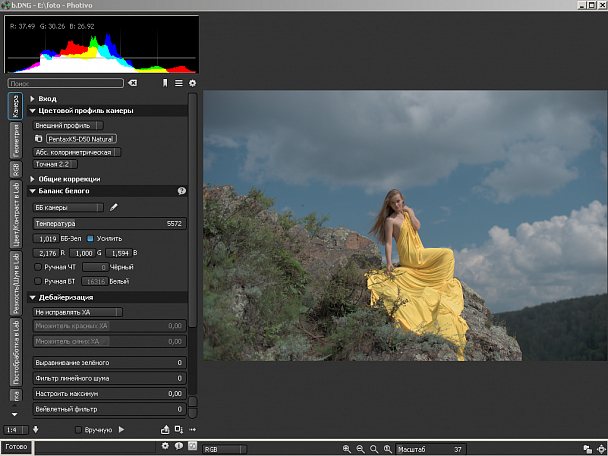The width and height of the screenshot is (608, 456).
Task: Click the Настроить максимум slider
Action: 109,394
